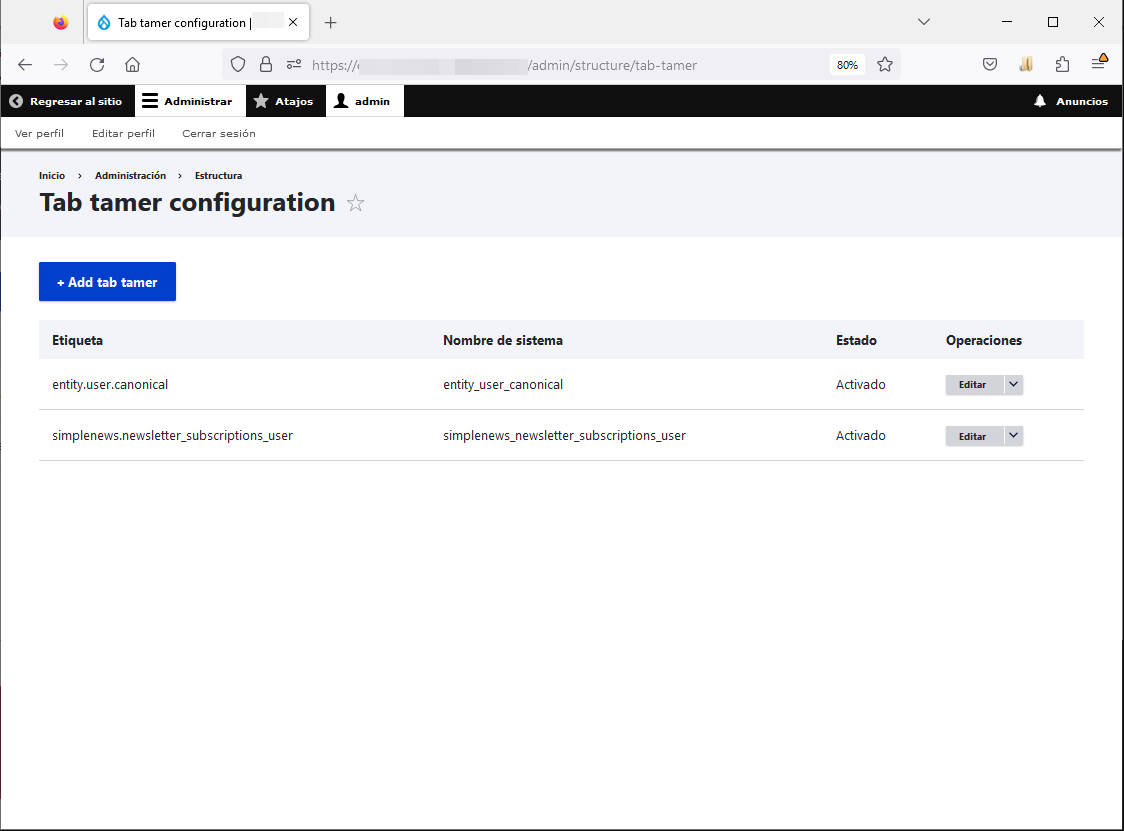Click Etiqueta column header

pyautogui.click(x=77, y=341)
